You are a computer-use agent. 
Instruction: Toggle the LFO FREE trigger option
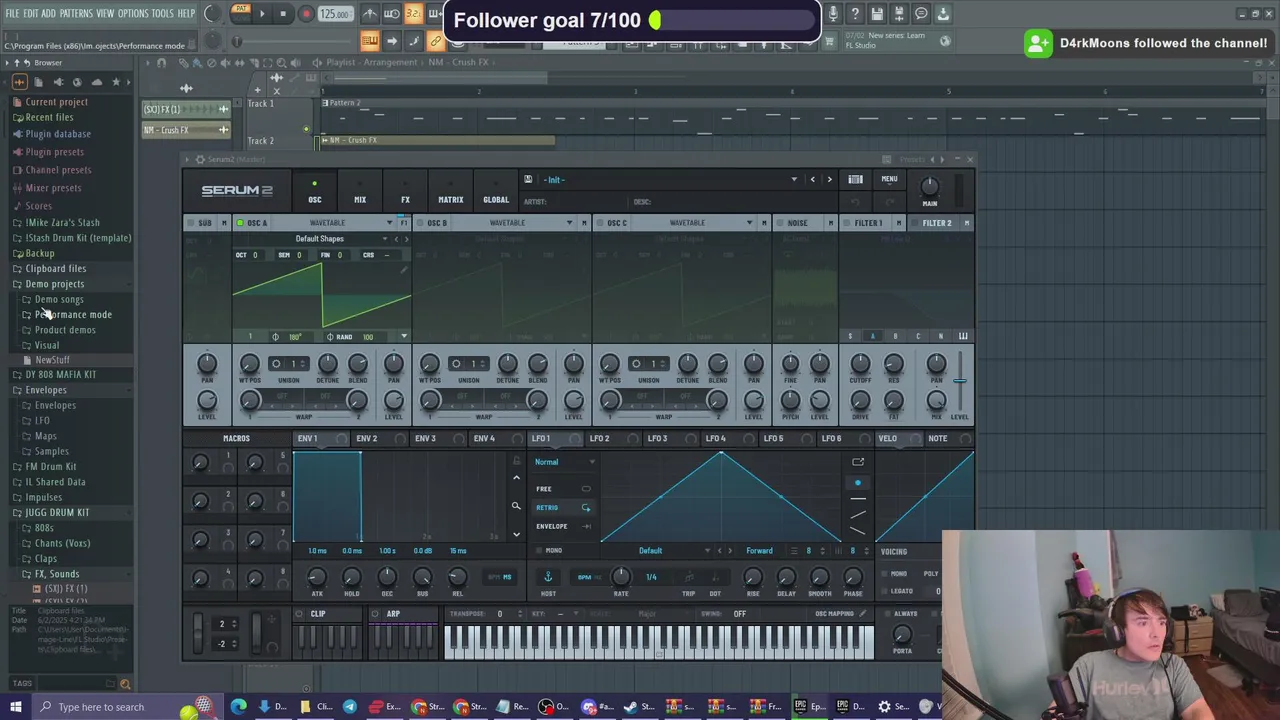tap(562, 489)
